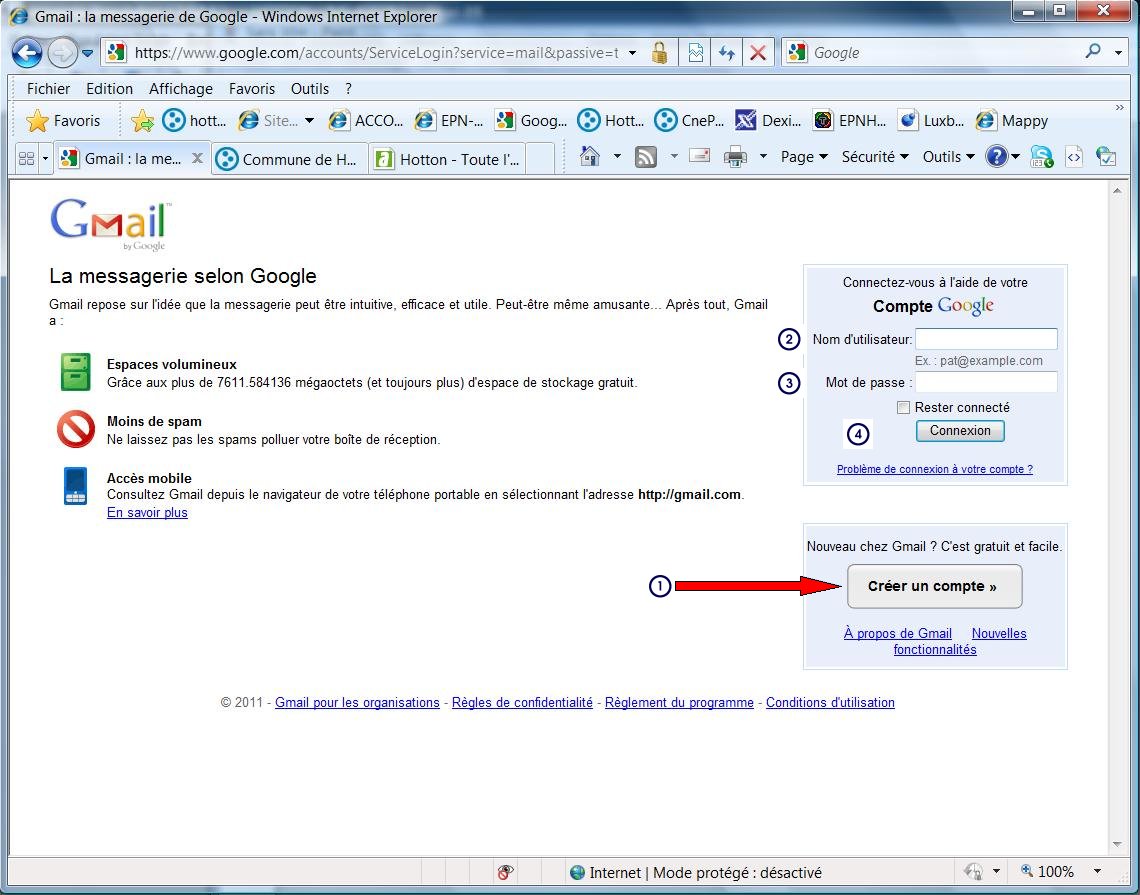Open the EPNH... favorite
The height and width of the screenshot is (895, 1140).
850,121
